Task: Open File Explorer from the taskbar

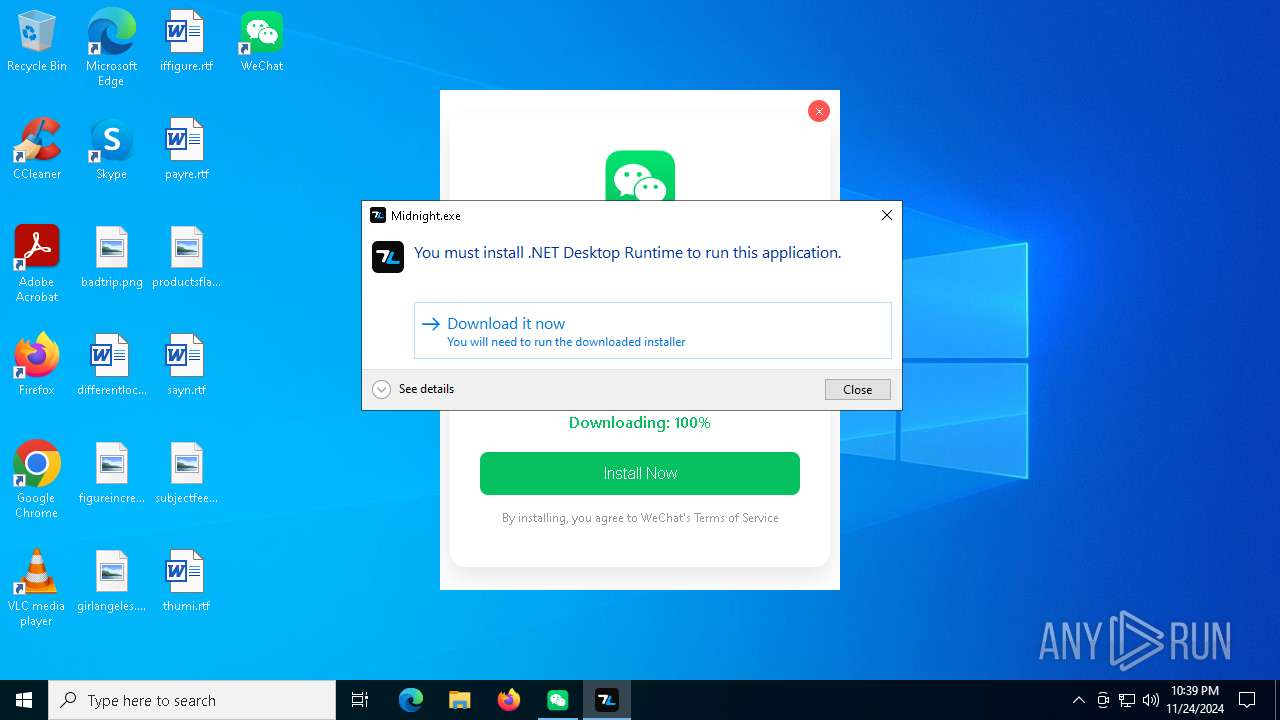Action: point(460,700)
